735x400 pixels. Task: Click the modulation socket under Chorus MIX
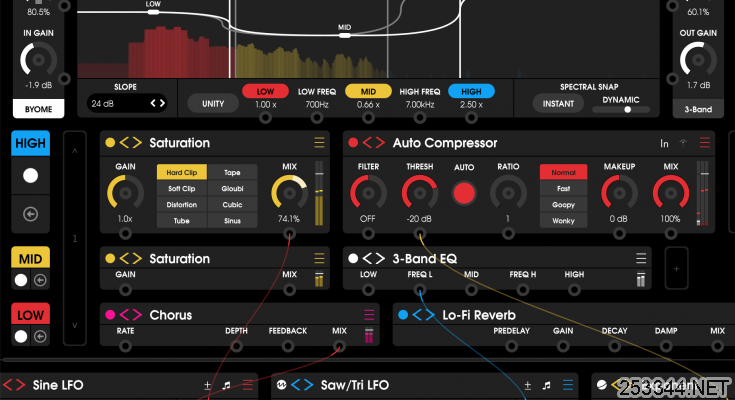(339, 347)
